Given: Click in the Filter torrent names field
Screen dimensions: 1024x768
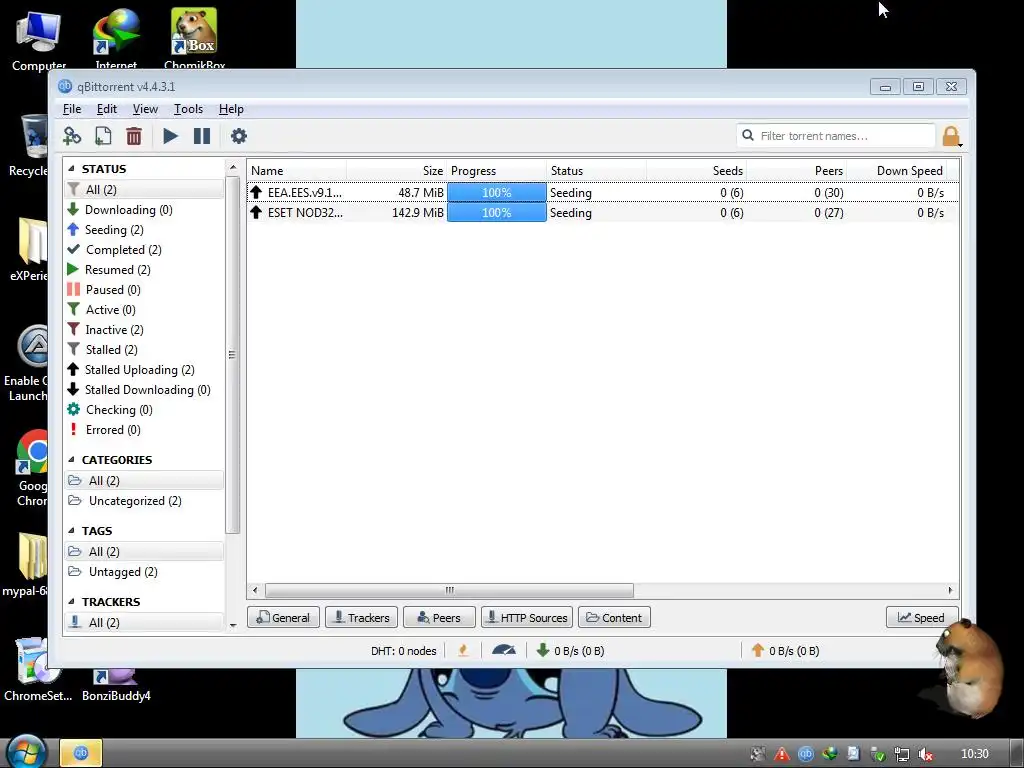Looking at the screenshot, I should coord(836,136).
